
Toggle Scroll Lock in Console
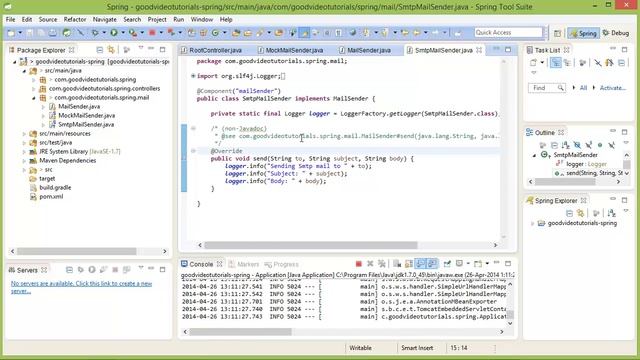409,264
